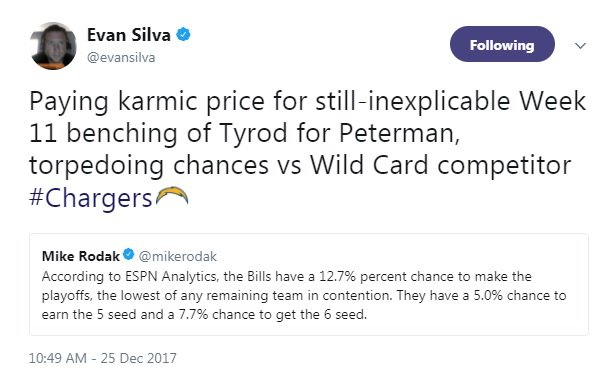Open Evan Silva display name
615x378 pixels.
click(x=129, y=35)
